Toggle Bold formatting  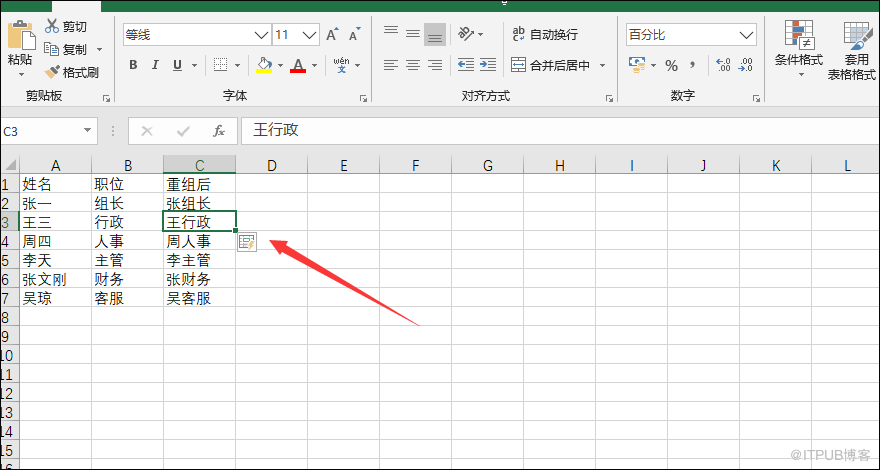pyautogui.click(x=133, y=65)
